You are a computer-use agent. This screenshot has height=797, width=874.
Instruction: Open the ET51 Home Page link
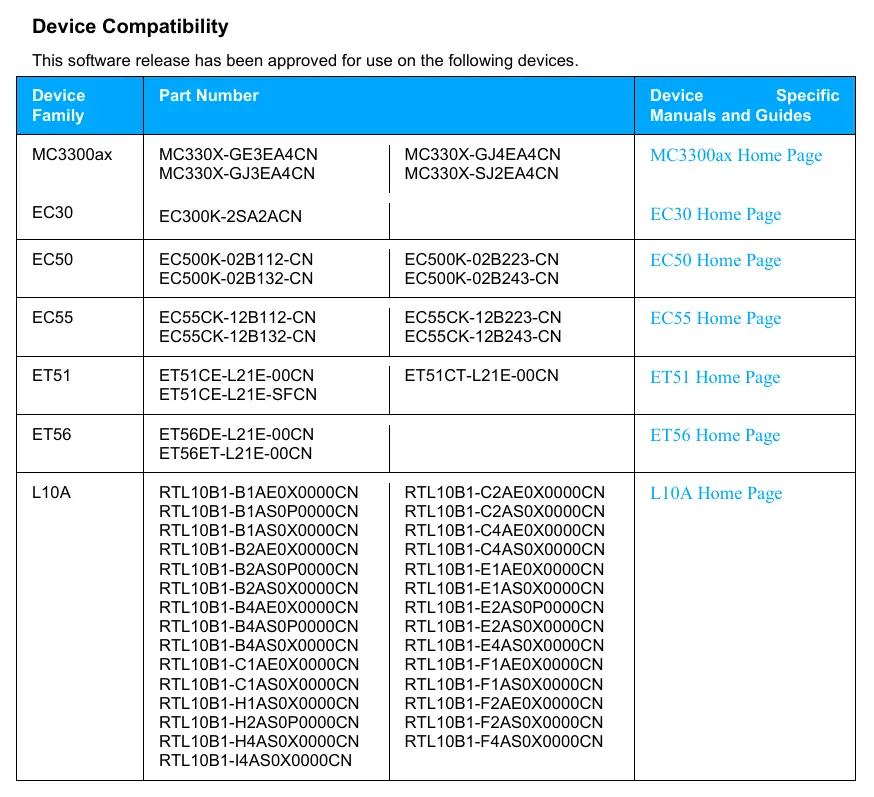click(x=715, y=377)
